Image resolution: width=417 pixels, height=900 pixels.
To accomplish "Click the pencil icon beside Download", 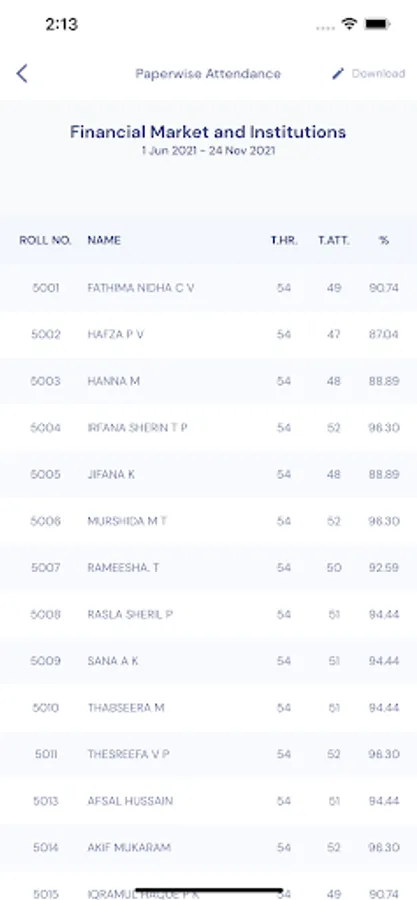I will (x=338, y=73).
